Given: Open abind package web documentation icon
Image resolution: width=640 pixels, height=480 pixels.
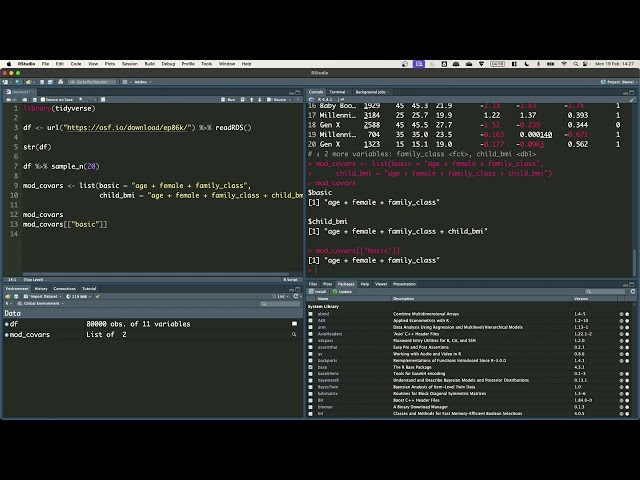Looking at the screenshot, I should (621, 314).
